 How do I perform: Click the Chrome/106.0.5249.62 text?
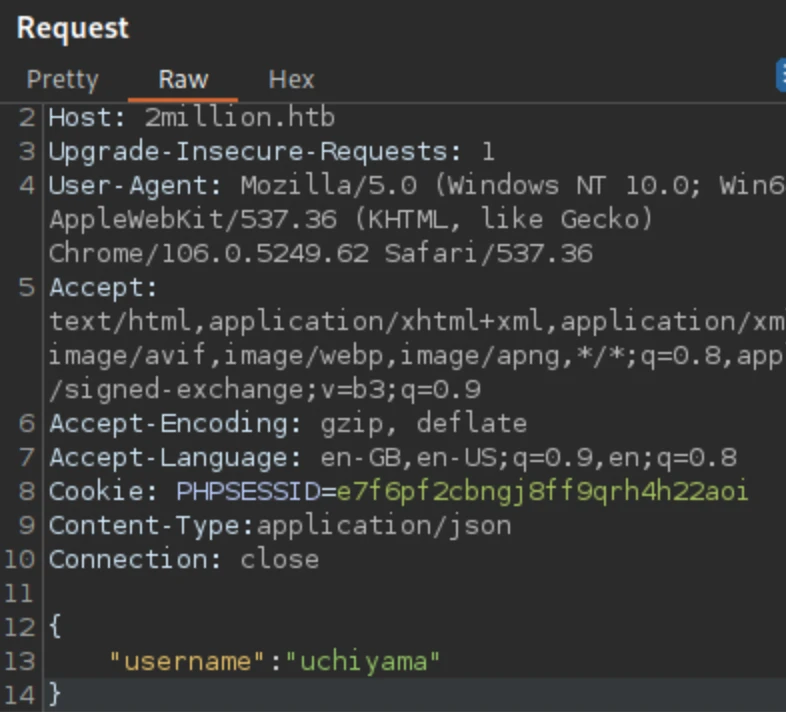click(209, 254)
